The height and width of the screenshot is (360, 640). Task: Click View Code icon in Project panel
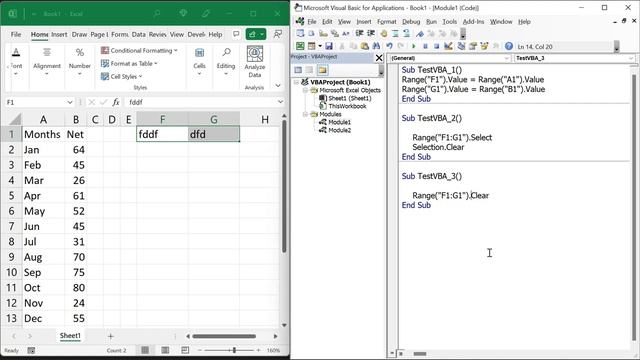298,70
